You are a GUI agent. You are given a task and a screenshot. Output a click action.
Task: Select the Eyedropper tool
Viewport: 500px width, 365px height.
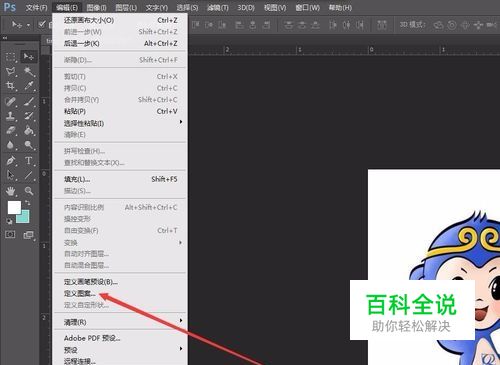(x=29, y=86)
